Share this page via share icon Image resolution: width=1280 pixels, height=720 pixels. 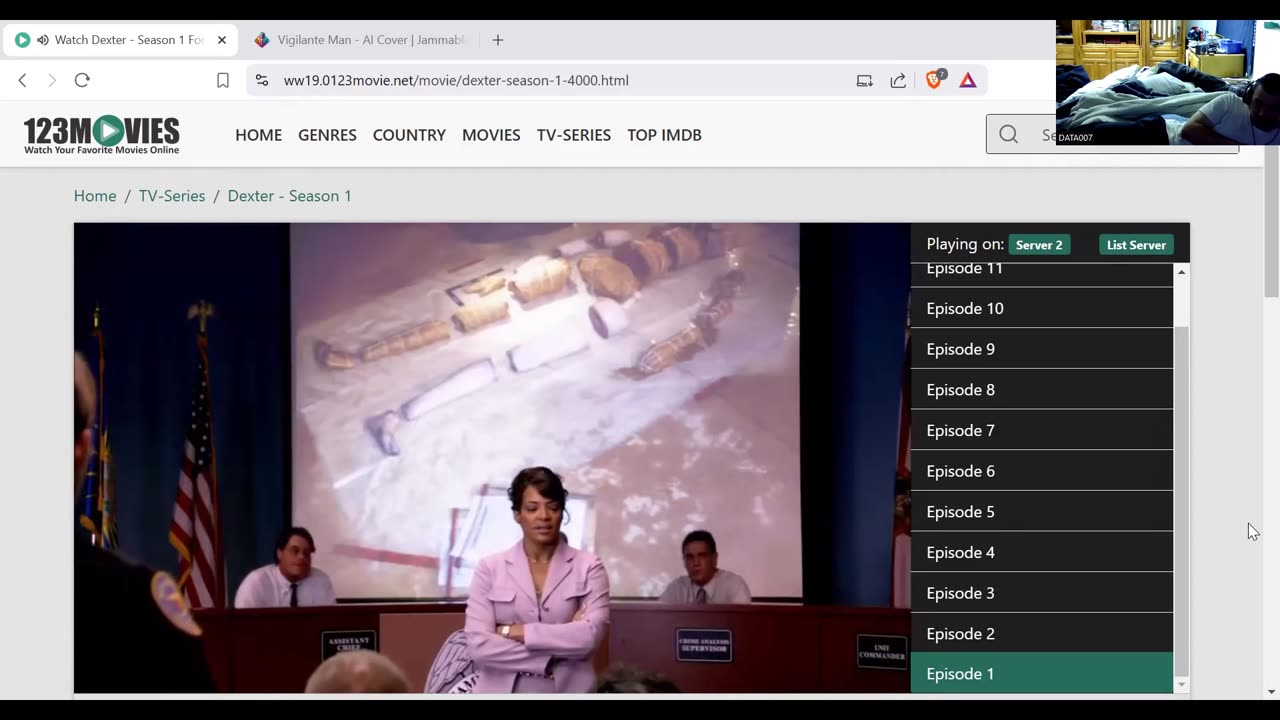tap(898, 80)
